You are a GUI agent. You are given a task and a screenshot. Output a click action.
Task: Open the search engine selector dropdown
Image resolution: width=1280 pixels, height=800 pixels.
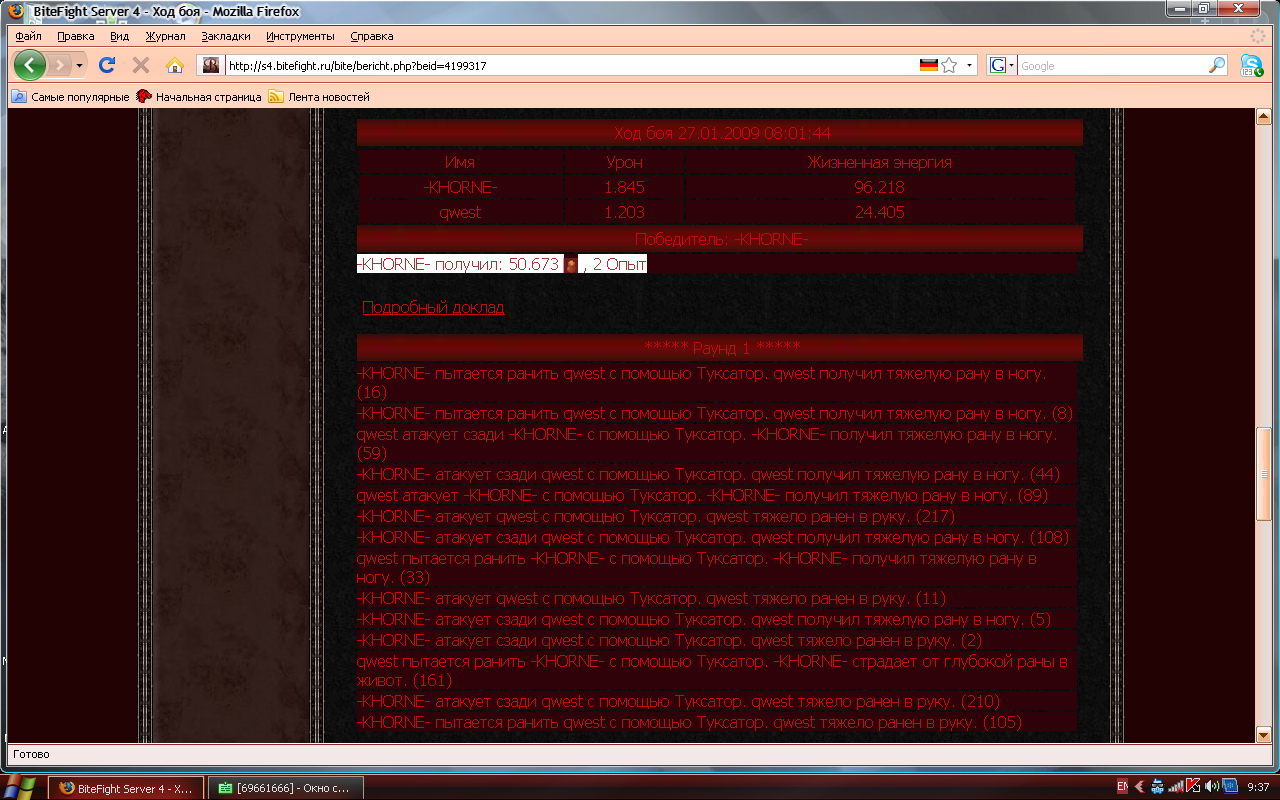[1002, 66]
